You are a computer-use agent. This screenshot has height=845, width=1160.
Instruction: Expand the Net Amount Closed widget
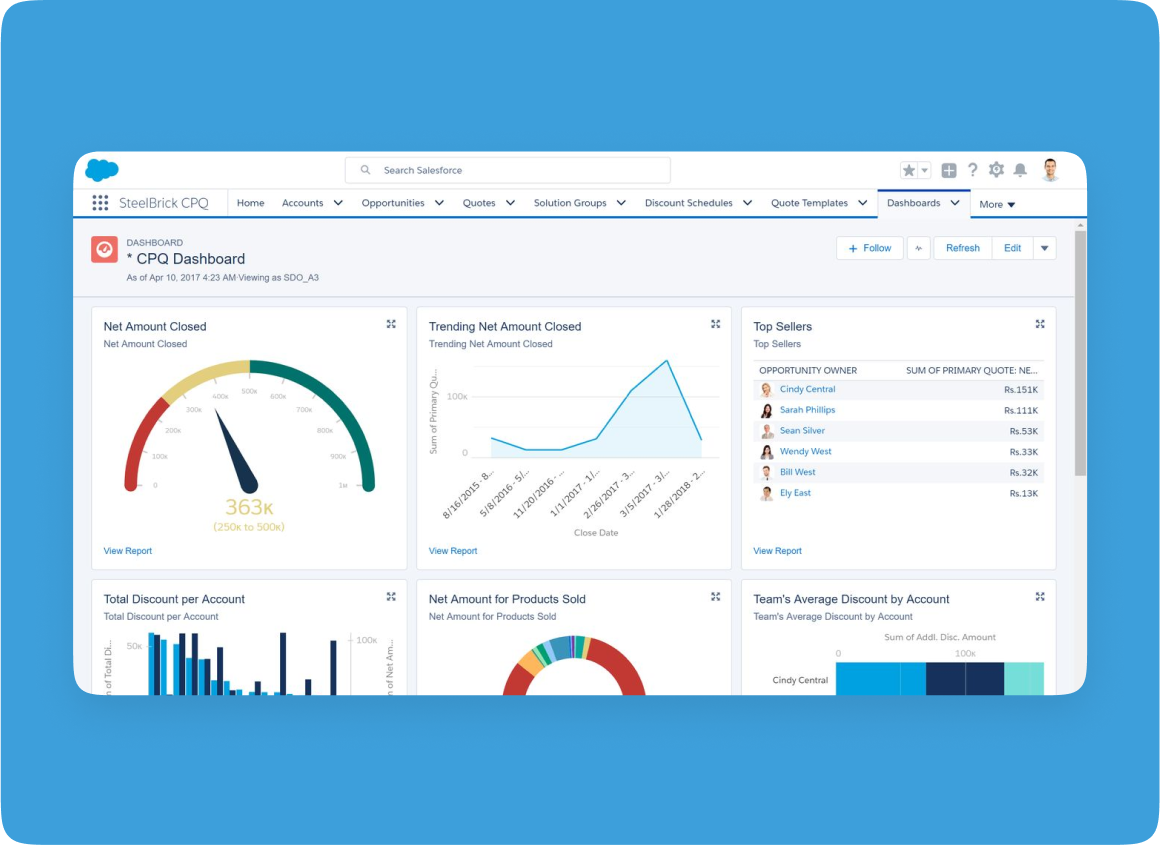(x=391, y=324)
